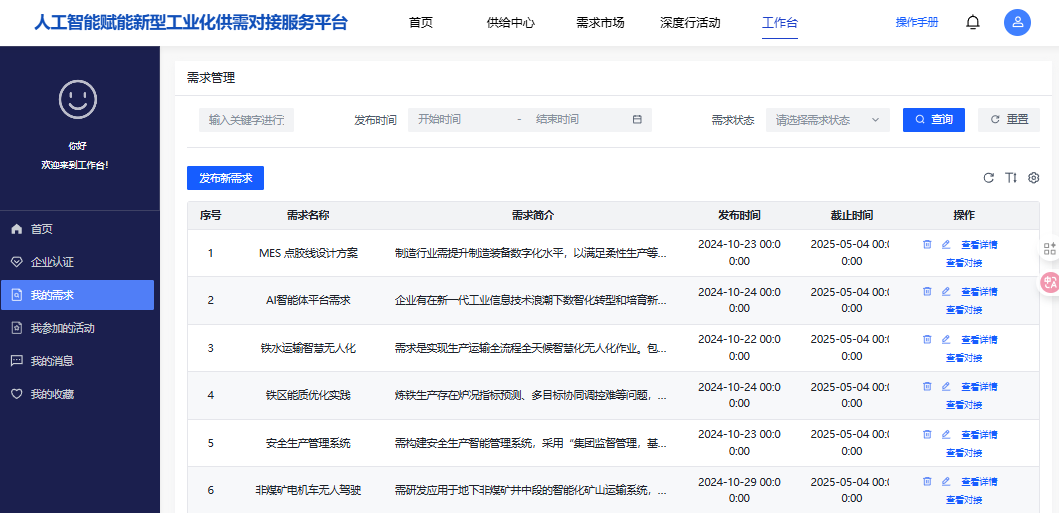
Task: Open the 开始时间 date picker
Action: [x=459, y=119]
